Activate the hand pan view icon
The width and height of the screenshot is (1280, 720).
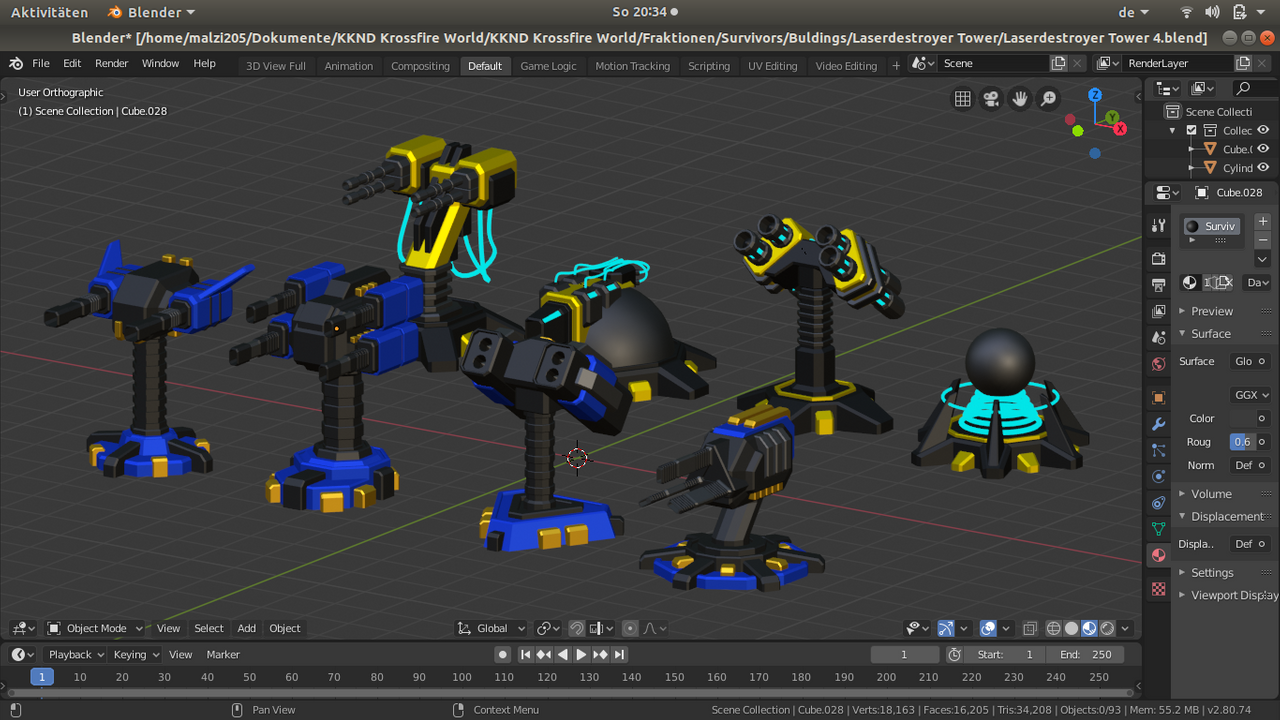[x=1020, y=98]
